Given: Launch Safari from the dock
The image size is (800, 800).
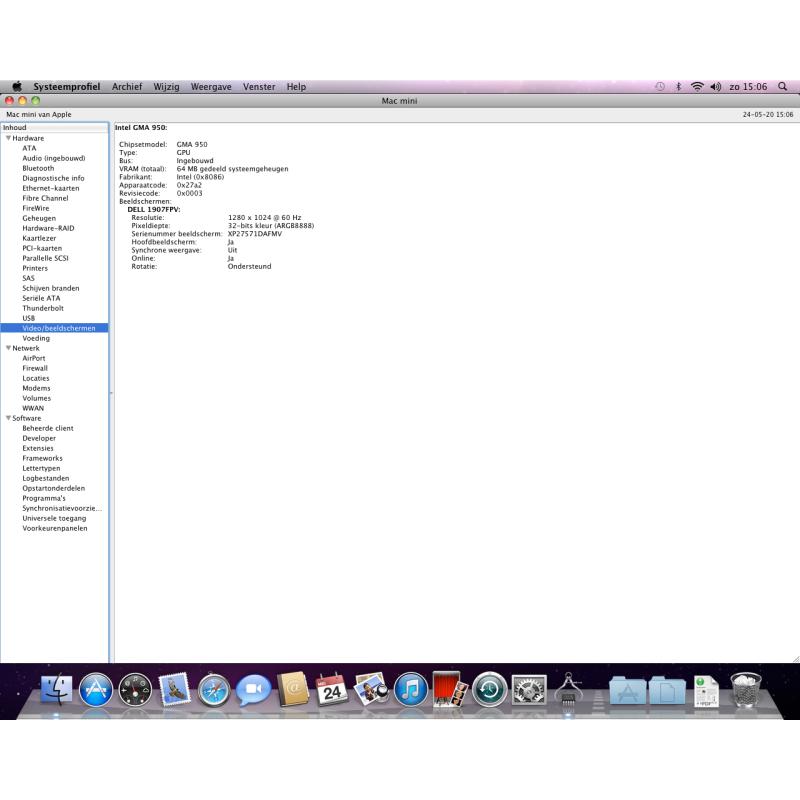Looking at the screenshot, I should 214,689.
